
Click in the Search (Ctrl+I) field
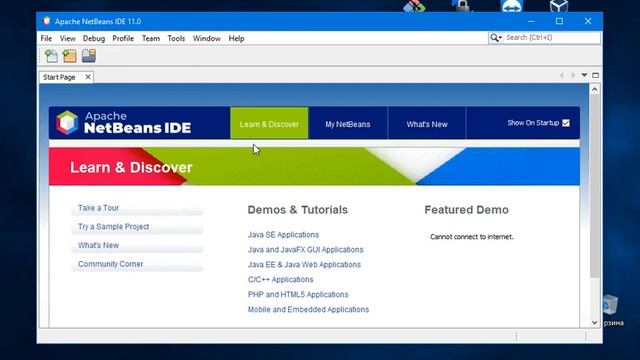point(552,38)
